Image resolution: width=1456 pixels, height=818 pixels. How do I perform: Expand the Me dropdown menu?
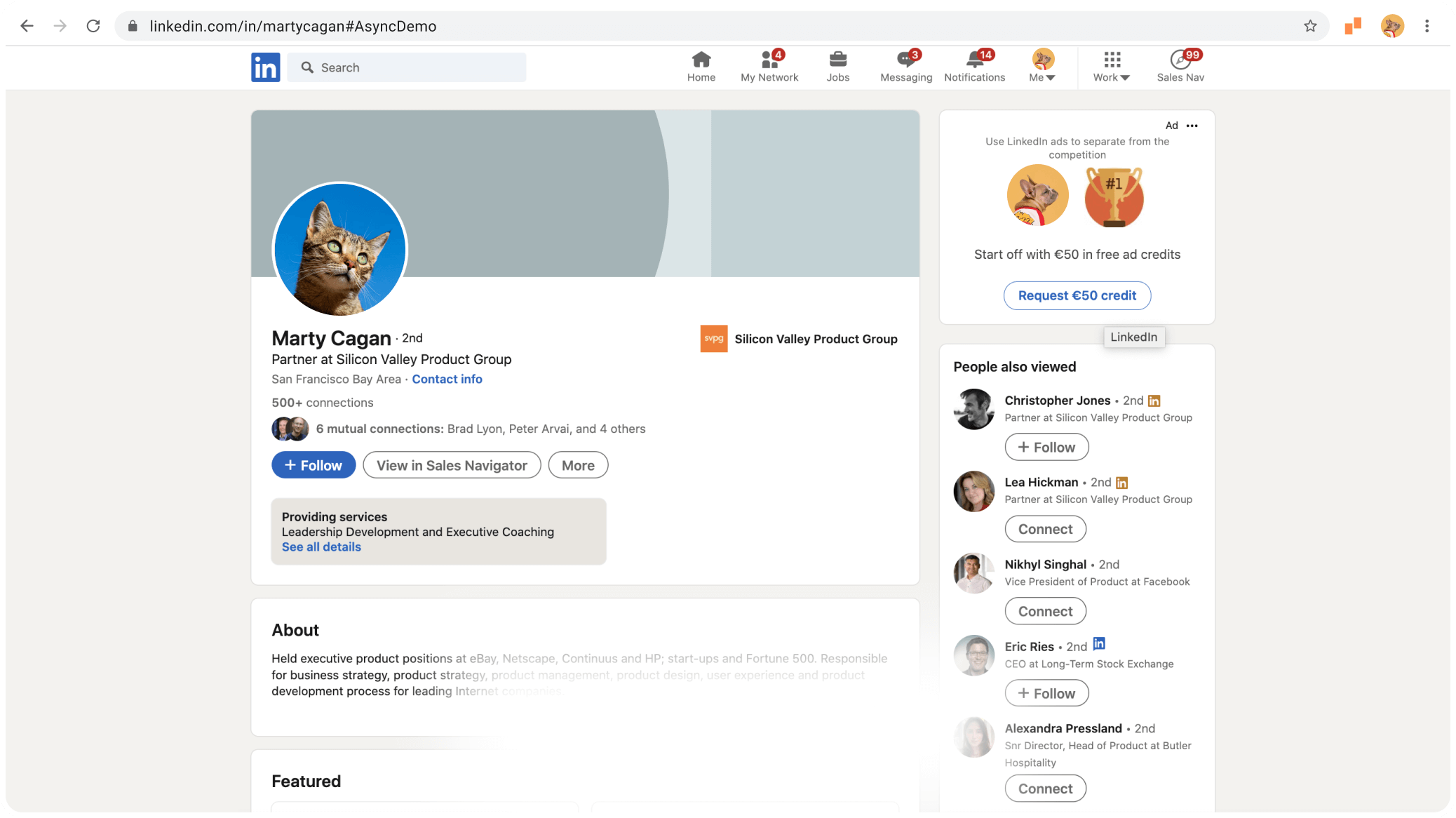(x=1042, y=67)
